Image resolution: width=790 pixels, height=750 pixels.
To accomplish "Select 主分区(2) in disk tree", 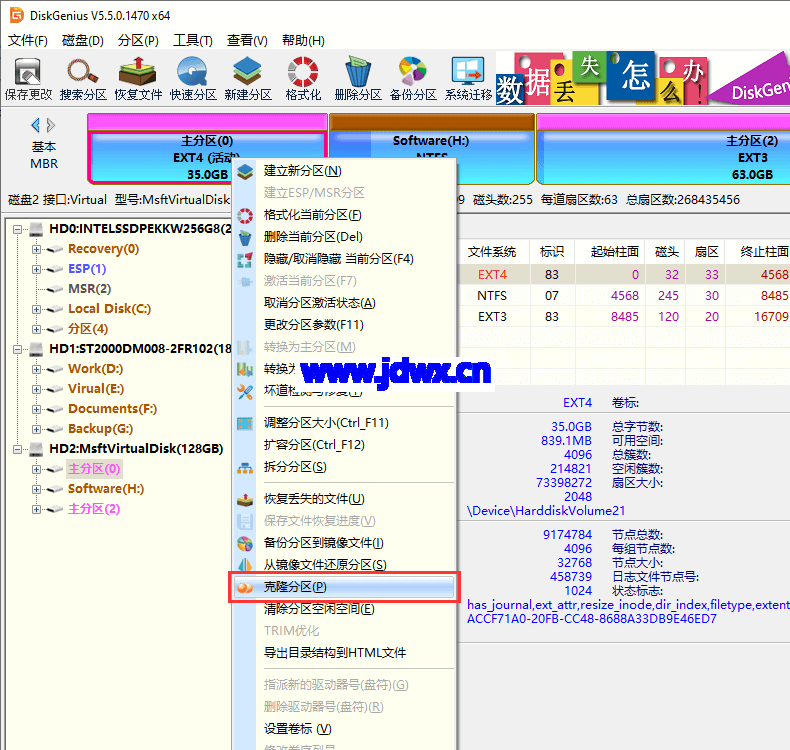I will [x=94, y=509].
